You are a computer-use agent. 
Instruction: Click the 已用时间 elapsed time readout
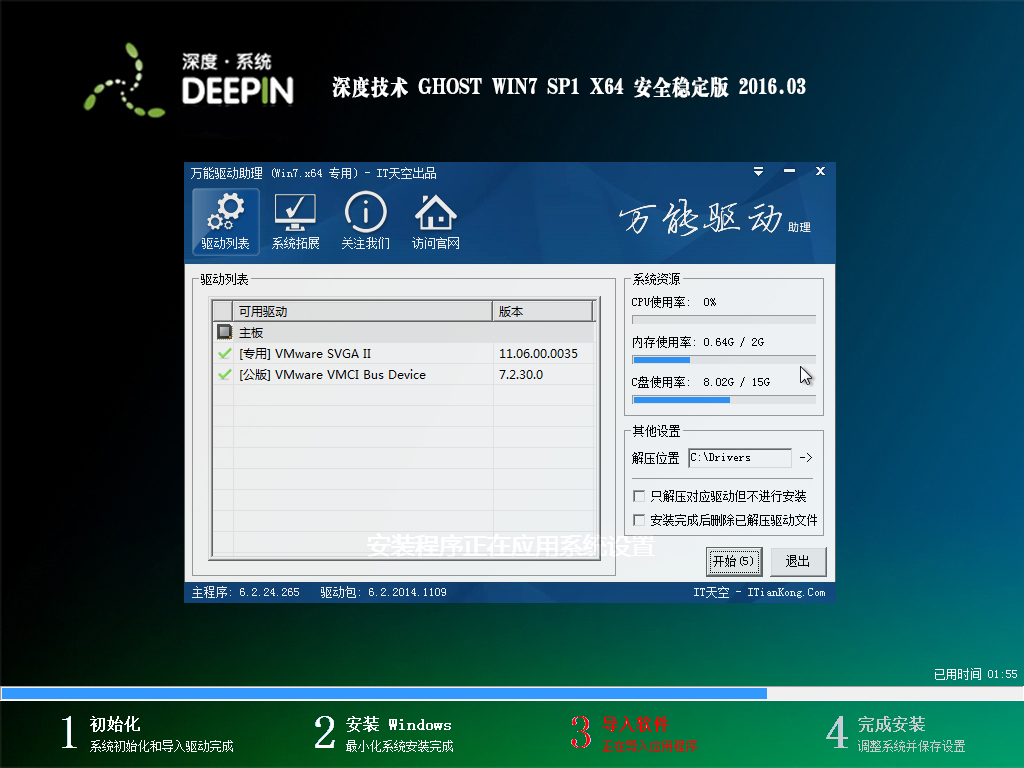point(976,674)
